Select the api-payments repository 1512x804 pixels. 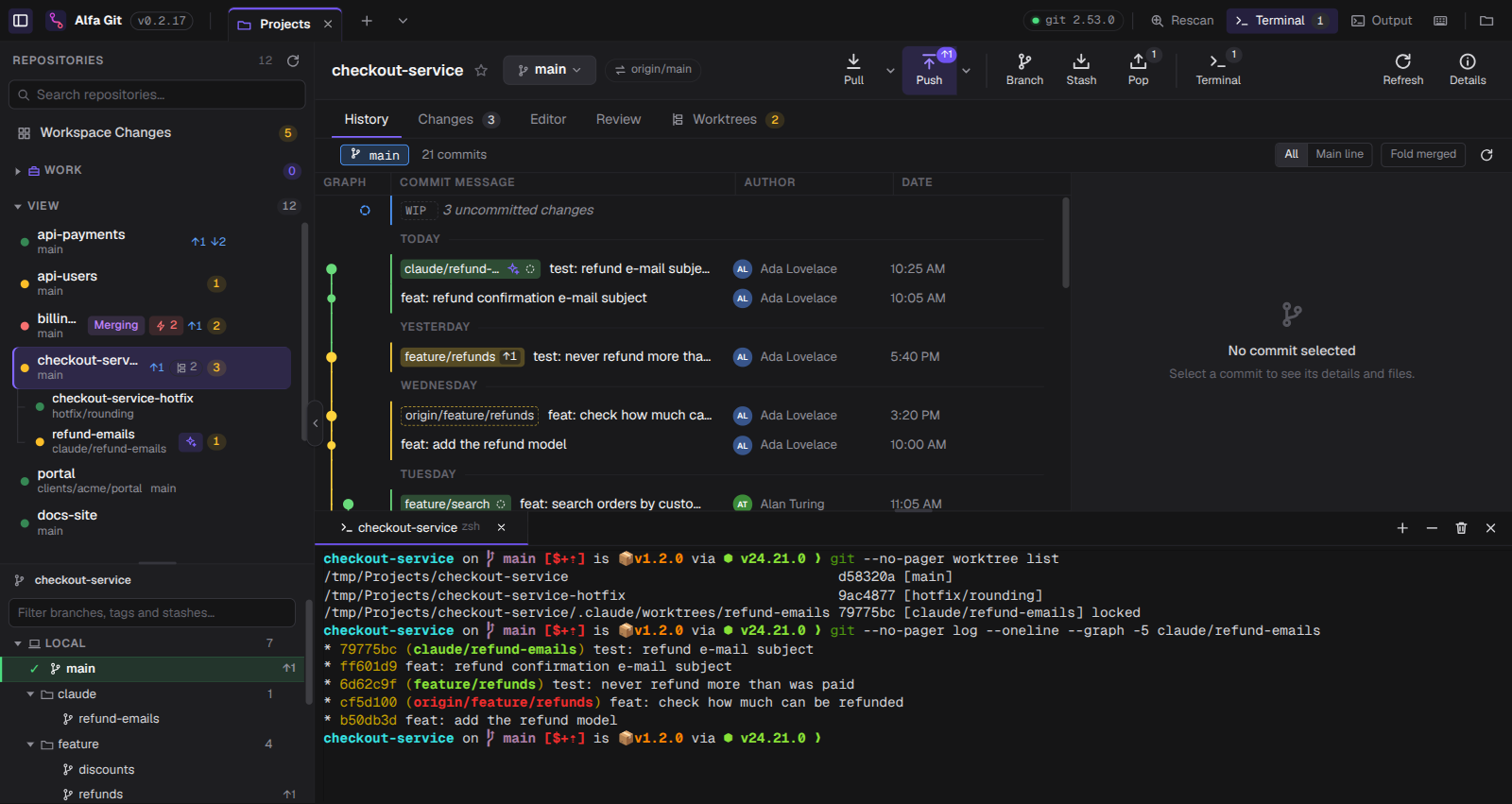click(151, 242)
